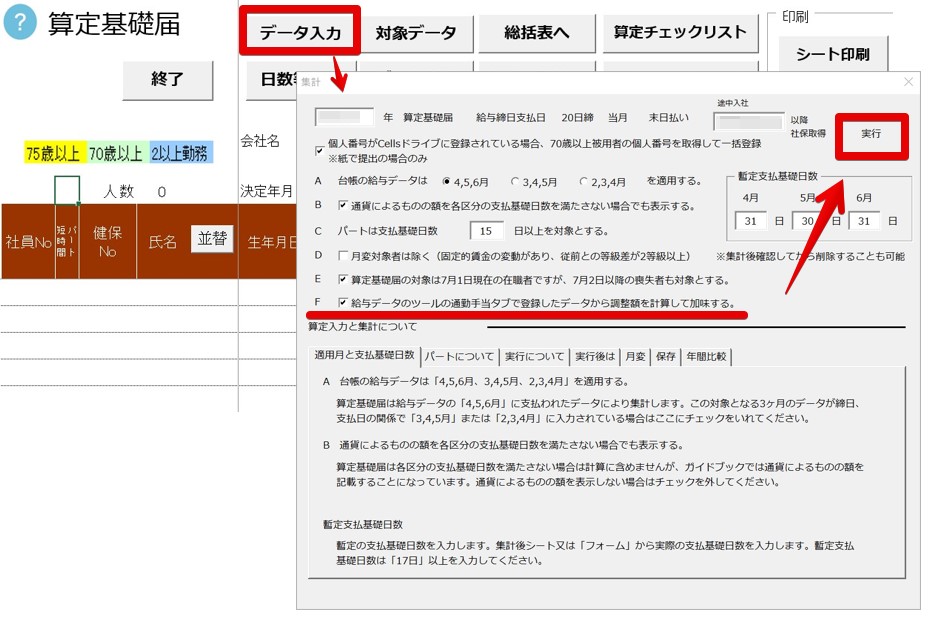Open the 算定チェックリスト button

click(x=680, y=33)
